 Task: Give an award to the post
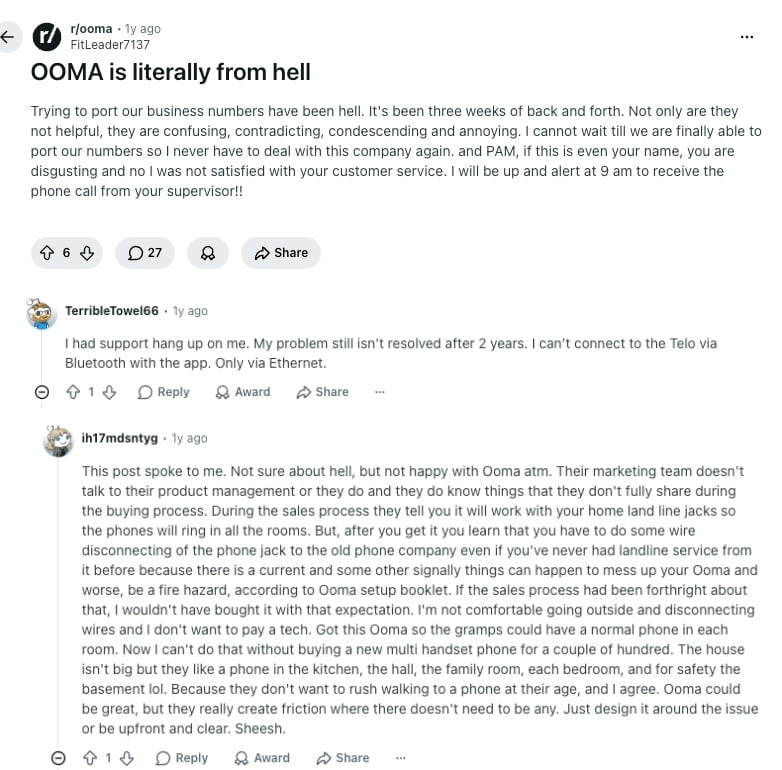(208, 253)
